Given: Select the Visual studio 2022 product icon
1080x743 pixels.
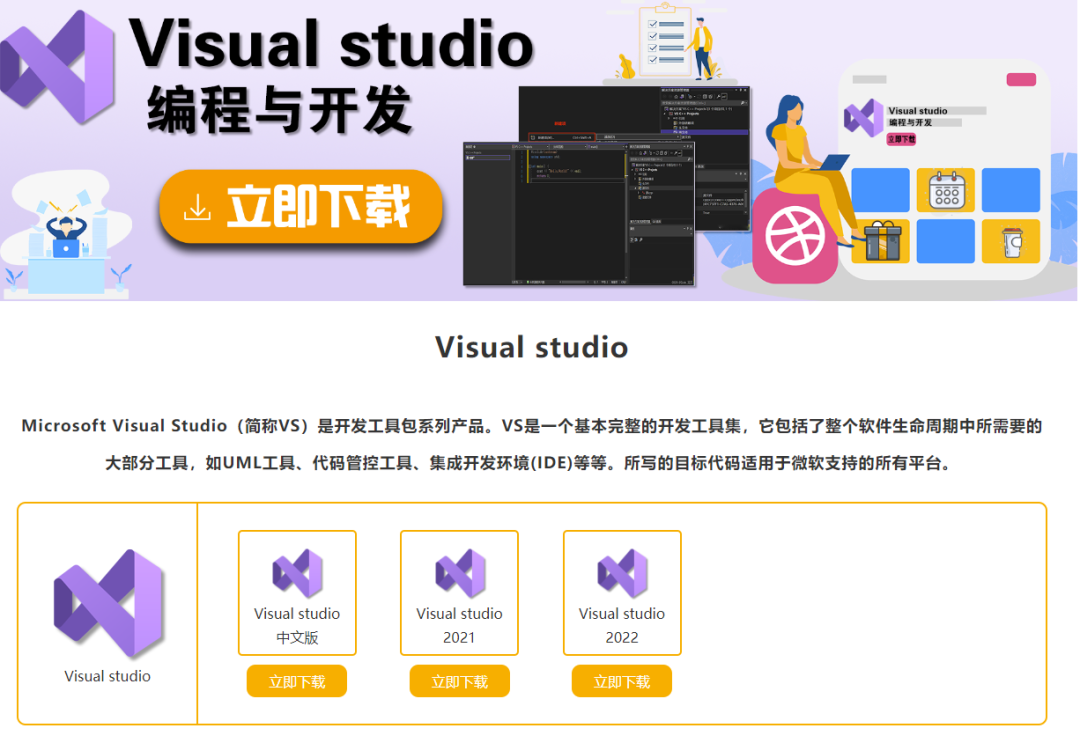Looking at the screenshot, I should coord(621,573).
